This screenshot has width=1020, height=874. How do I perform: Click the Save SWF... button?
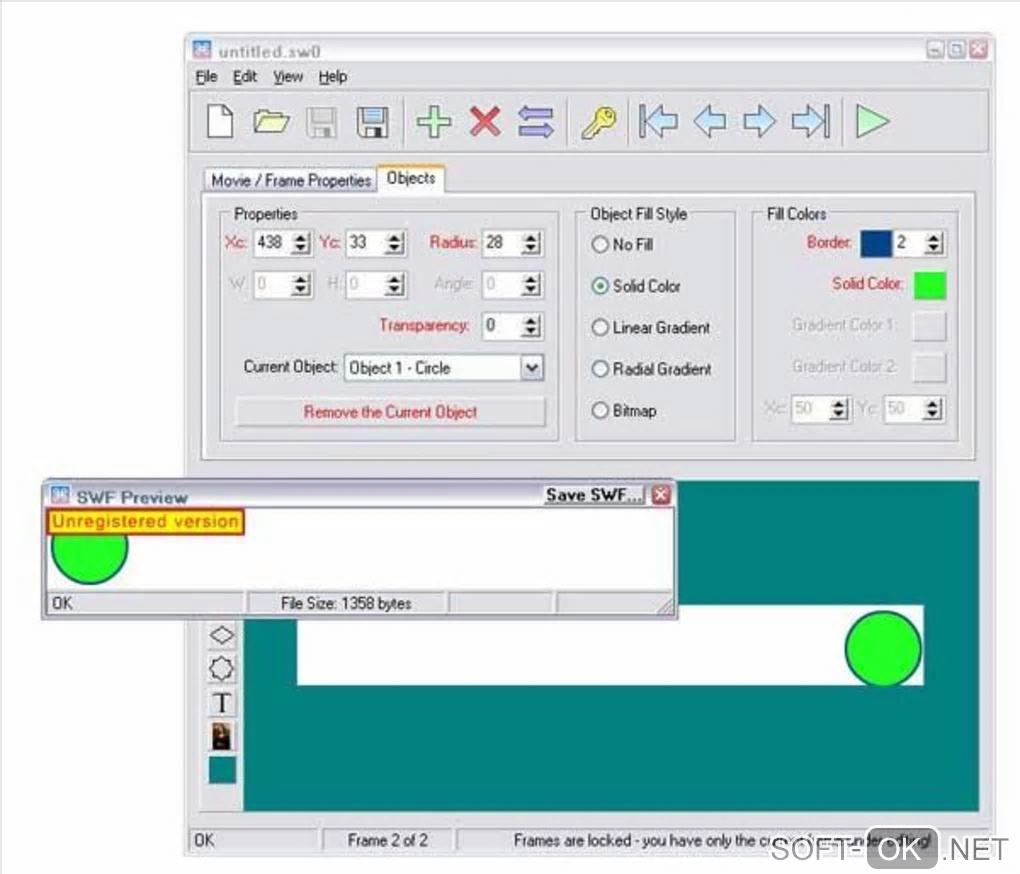pyautogui.click(x=595, y=495)
